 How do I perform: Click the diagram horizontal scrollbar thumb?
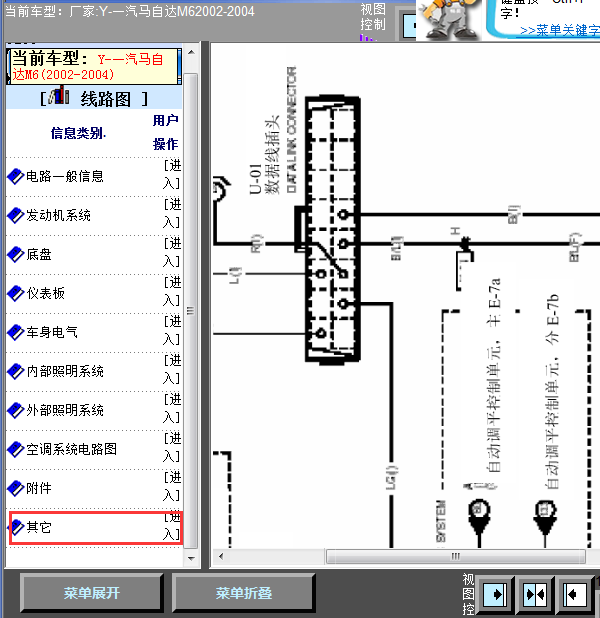456,556
